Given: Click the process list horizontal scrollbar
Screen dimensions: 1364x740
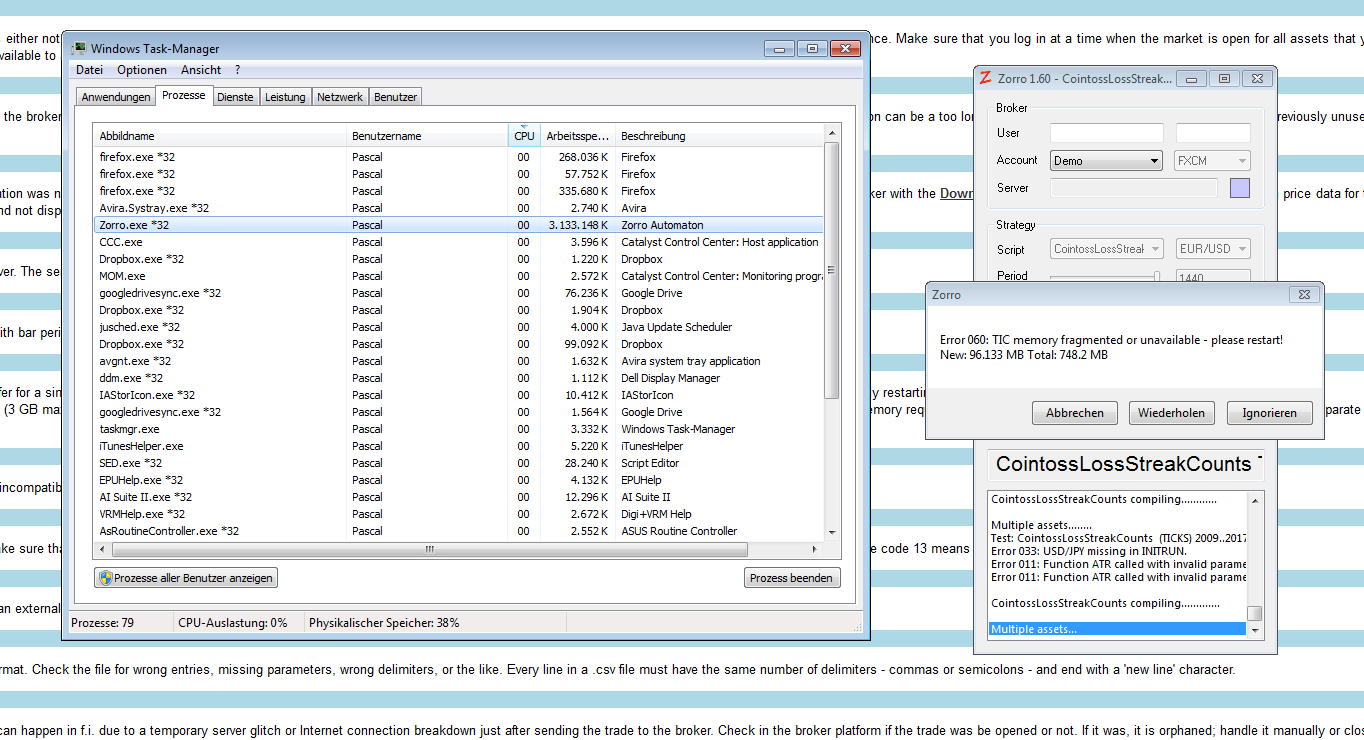Looking at the screenshot, I should [430, 549].
